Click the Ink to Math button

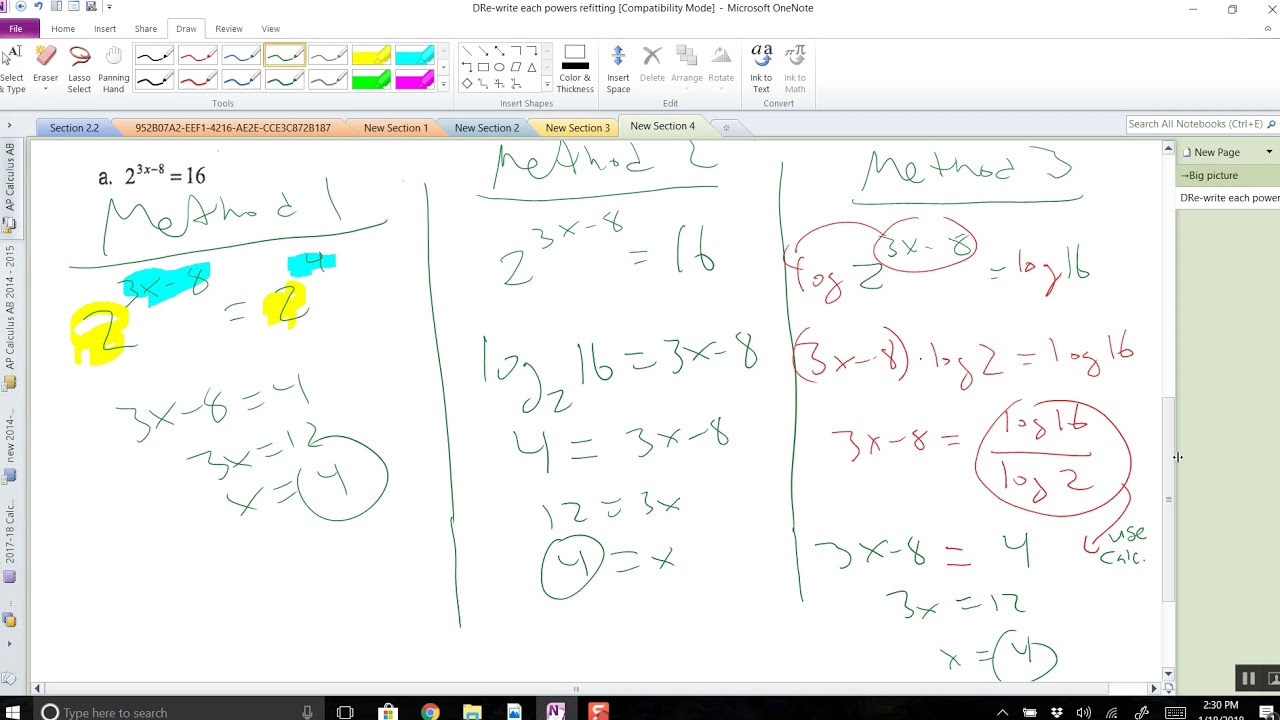point(795,70)
